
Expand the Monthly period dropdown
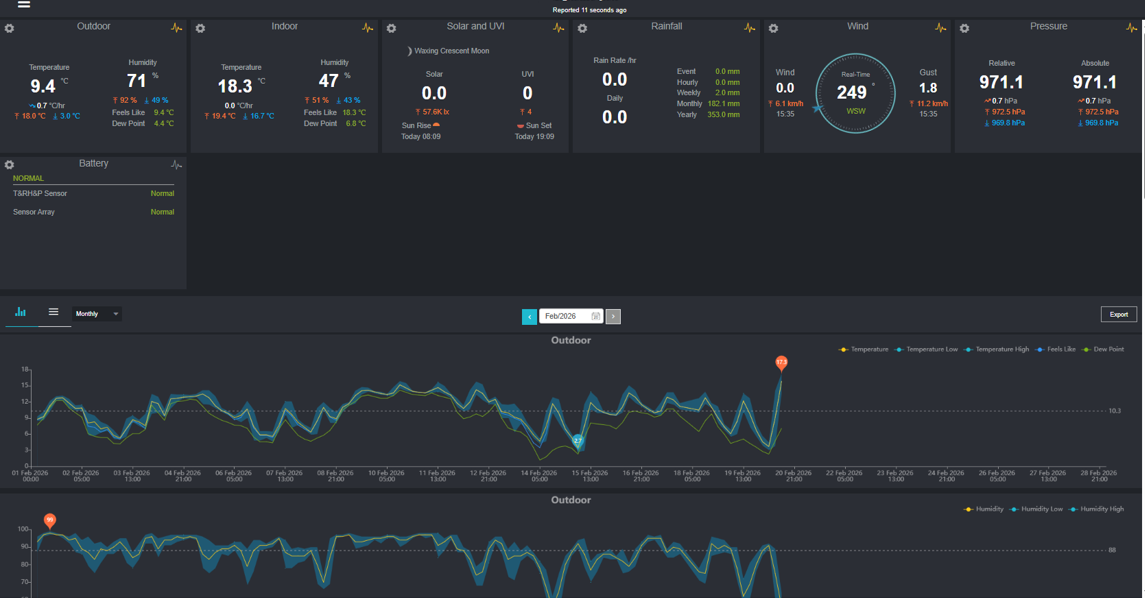[x=97, y=314]
